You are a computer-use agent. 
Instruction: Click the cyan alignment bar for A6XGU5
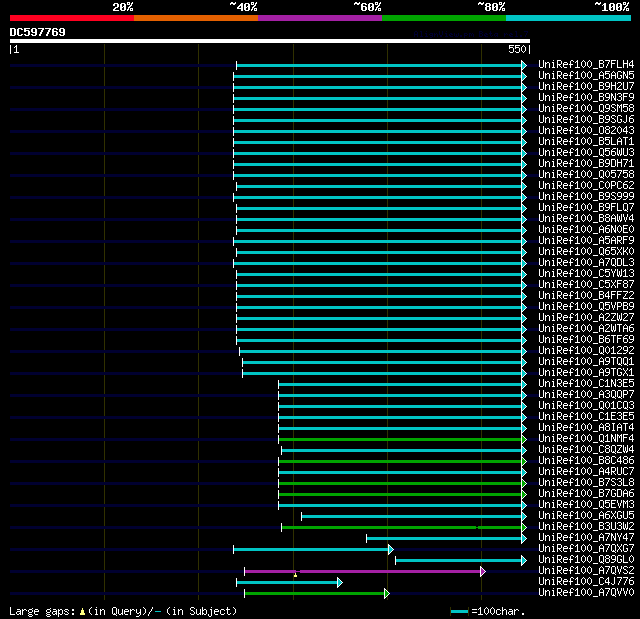tap(411, 517)
